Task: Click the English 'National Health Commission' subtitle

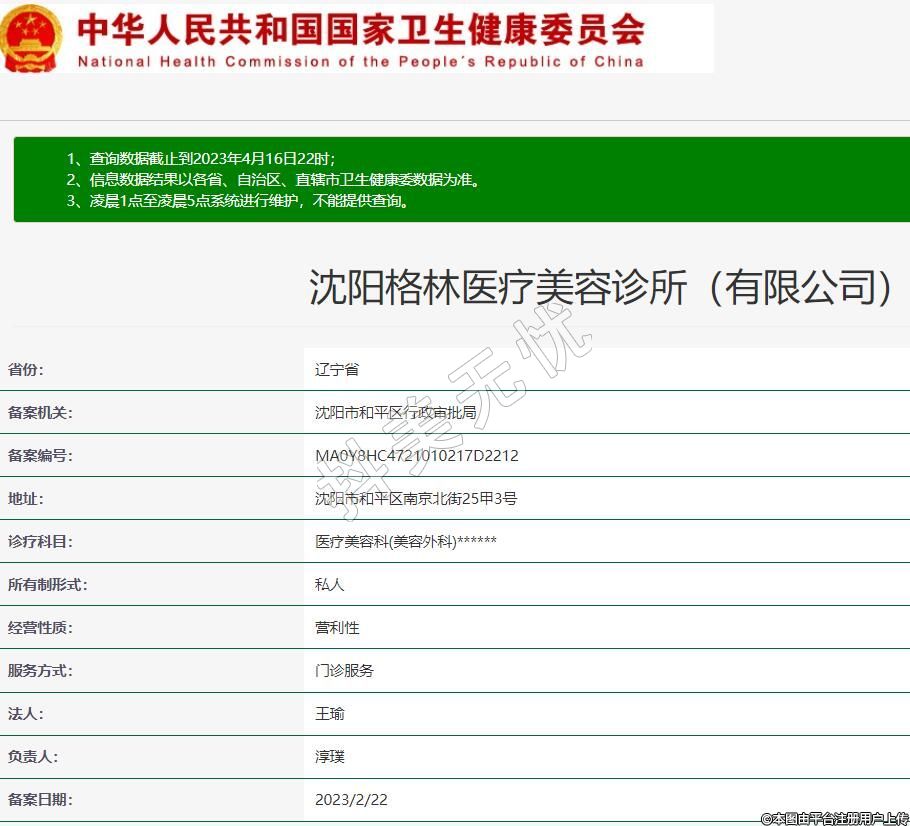Action: (360, 61)
